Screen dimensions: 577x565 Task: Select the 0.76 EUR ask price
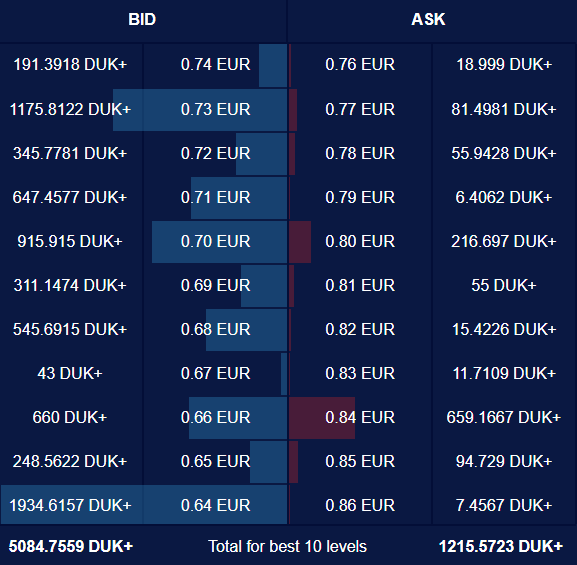click(x=360, y=65)
